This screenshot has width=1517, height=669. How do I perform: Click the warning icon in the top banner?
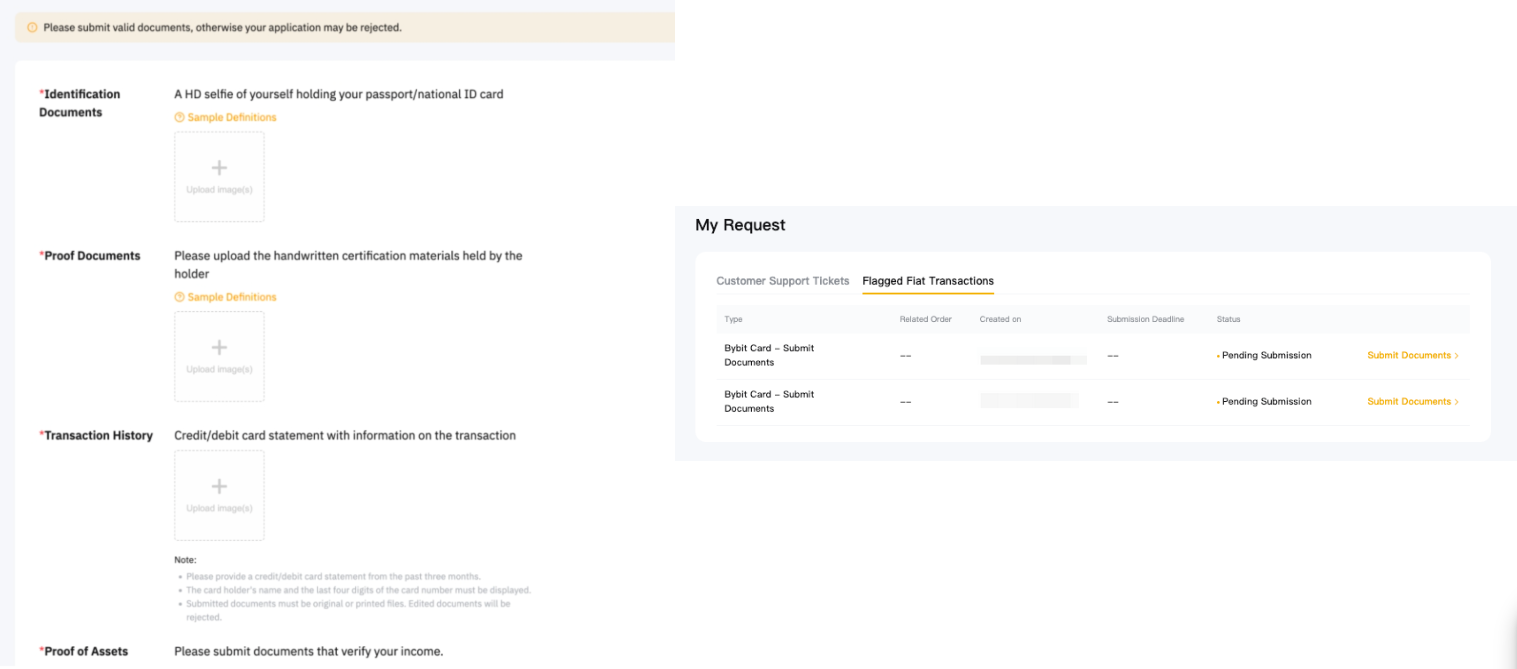pos(32,28)
